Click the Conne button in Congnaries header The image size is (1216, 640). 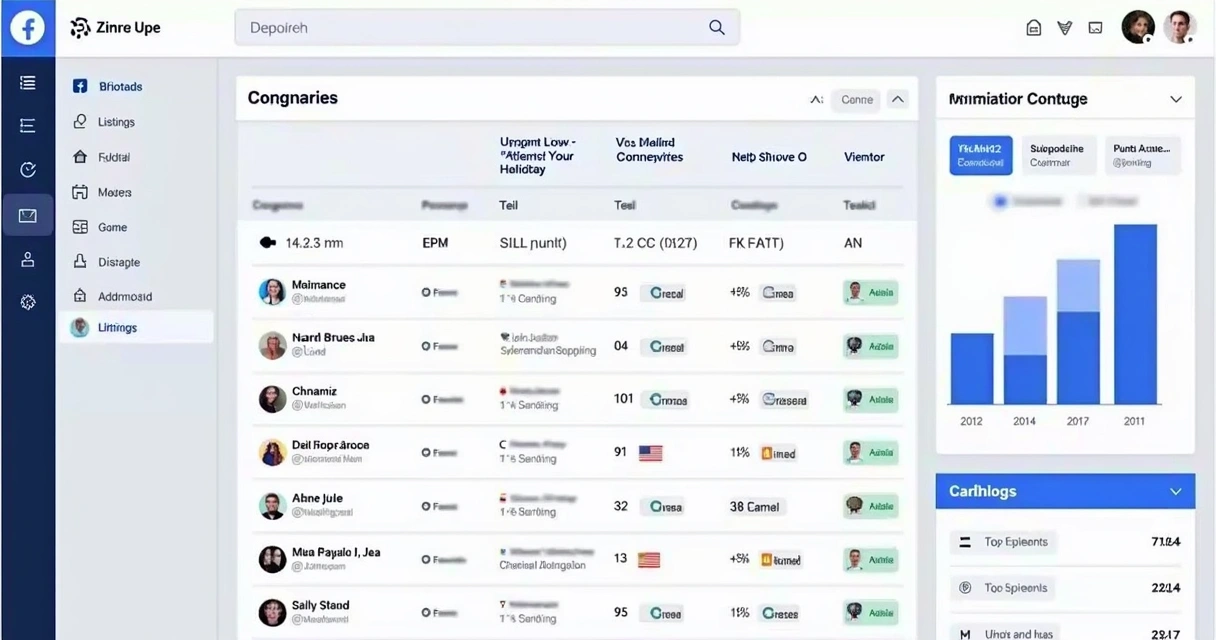[857, 99]
